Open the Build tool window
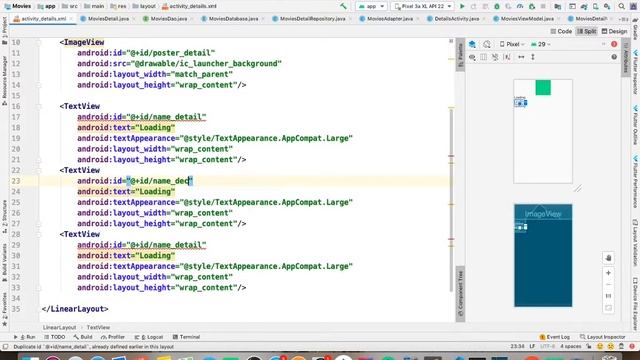The image size is (640, 360). point(83,337)
